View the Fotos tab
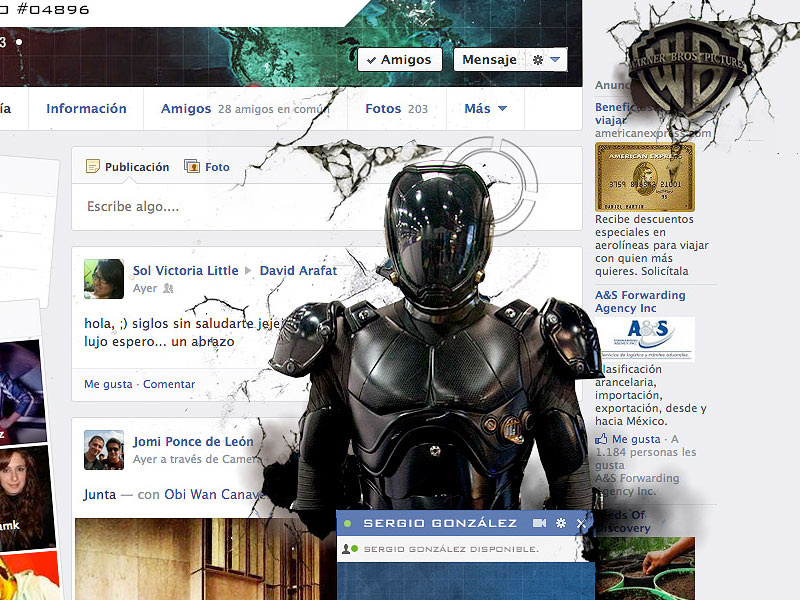The height and width of the screenshot is (600, 800). point(396,109)
